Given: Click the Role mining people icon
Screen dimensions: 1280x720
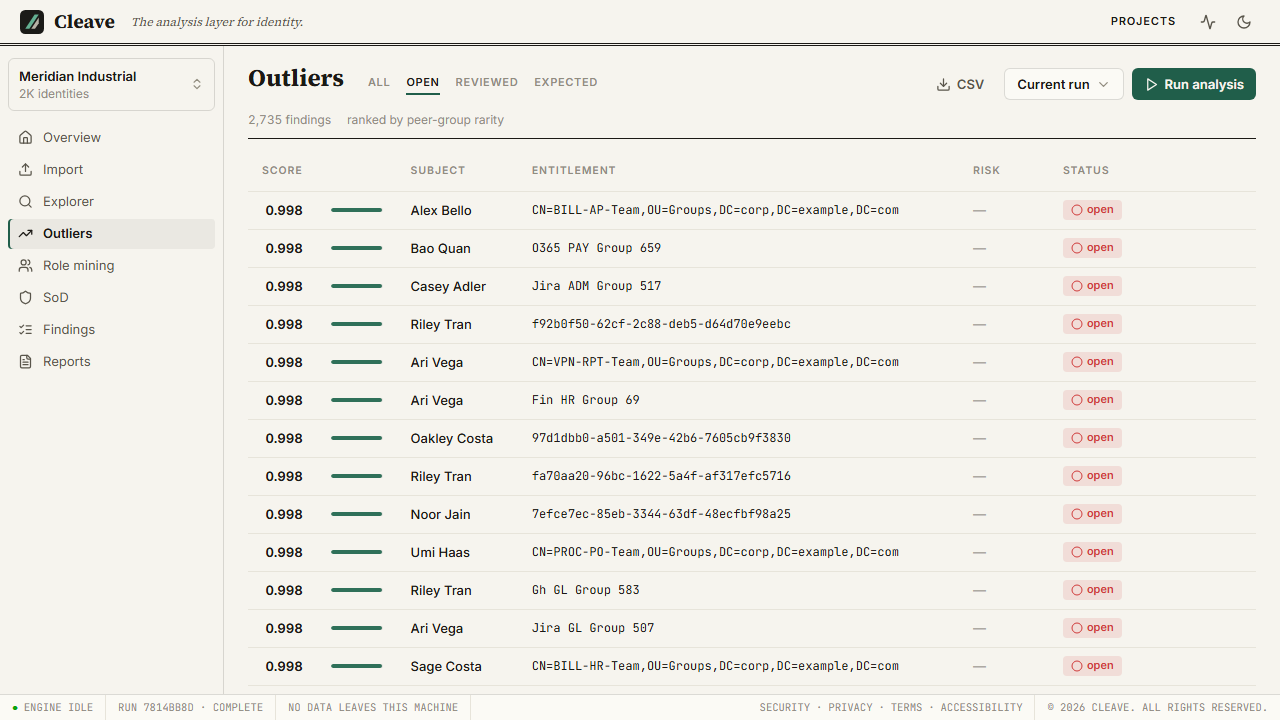Looking at the screenshot, I should pos(26,265).
